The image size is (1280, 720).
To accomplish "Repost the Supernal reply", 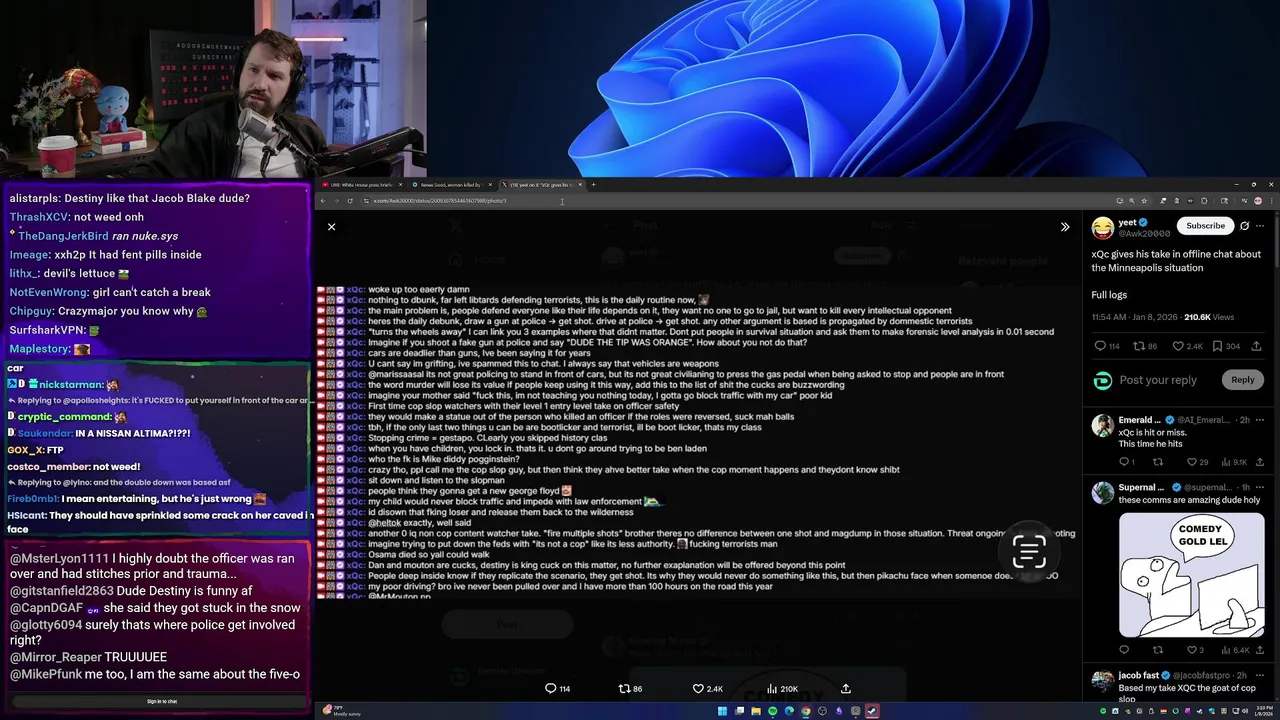I will 1158,650.
